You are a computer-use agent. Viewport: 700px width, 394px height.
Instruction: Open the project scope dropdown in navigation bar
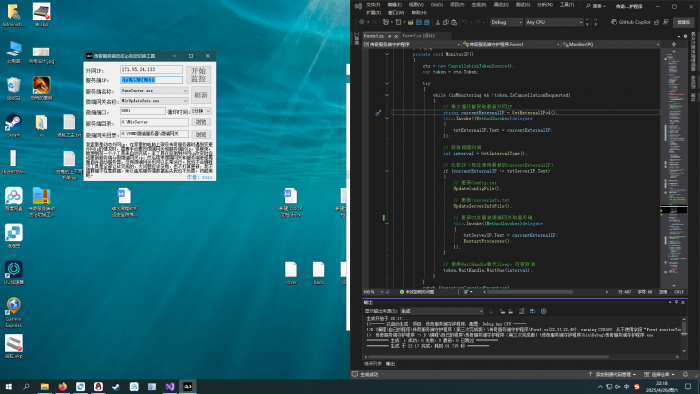pos(412,44)
